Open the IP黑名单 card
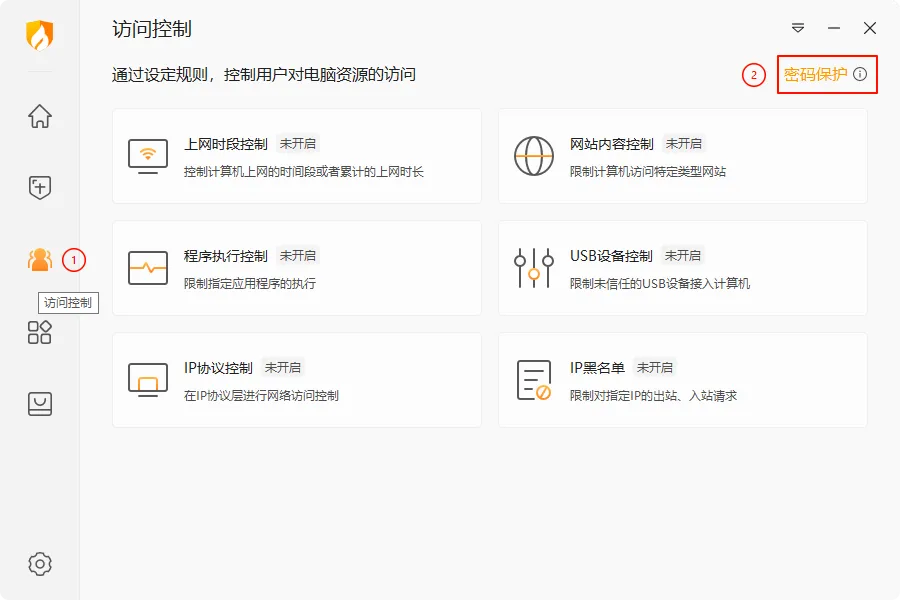This screenshot has width=900, height=600. tap(682, 380)
